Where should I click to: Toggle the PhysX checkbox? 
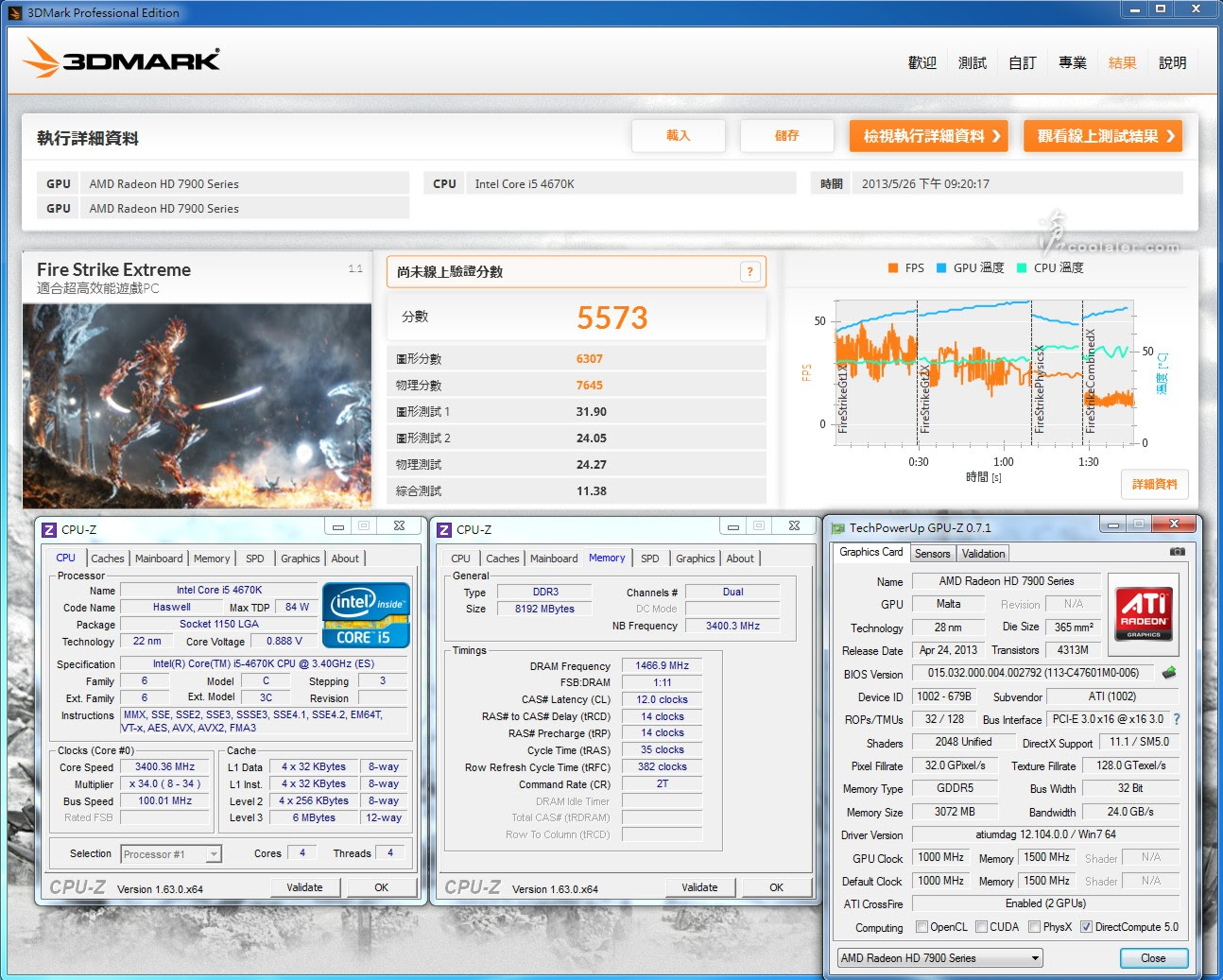click(x=1034, y=927)
